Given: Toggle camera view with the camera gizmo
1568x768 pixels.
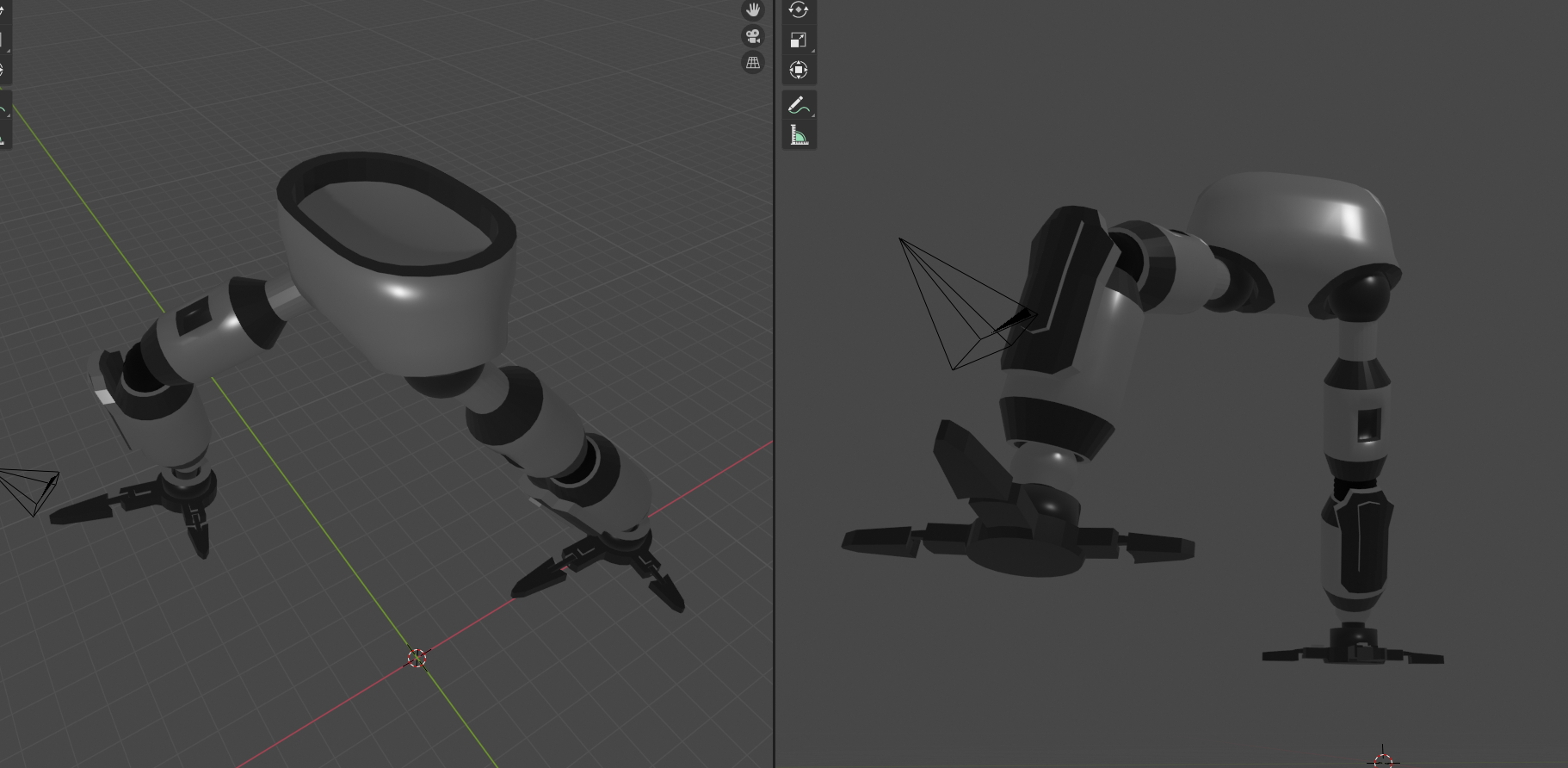Looking at the screenshot, I should (753, 36).
